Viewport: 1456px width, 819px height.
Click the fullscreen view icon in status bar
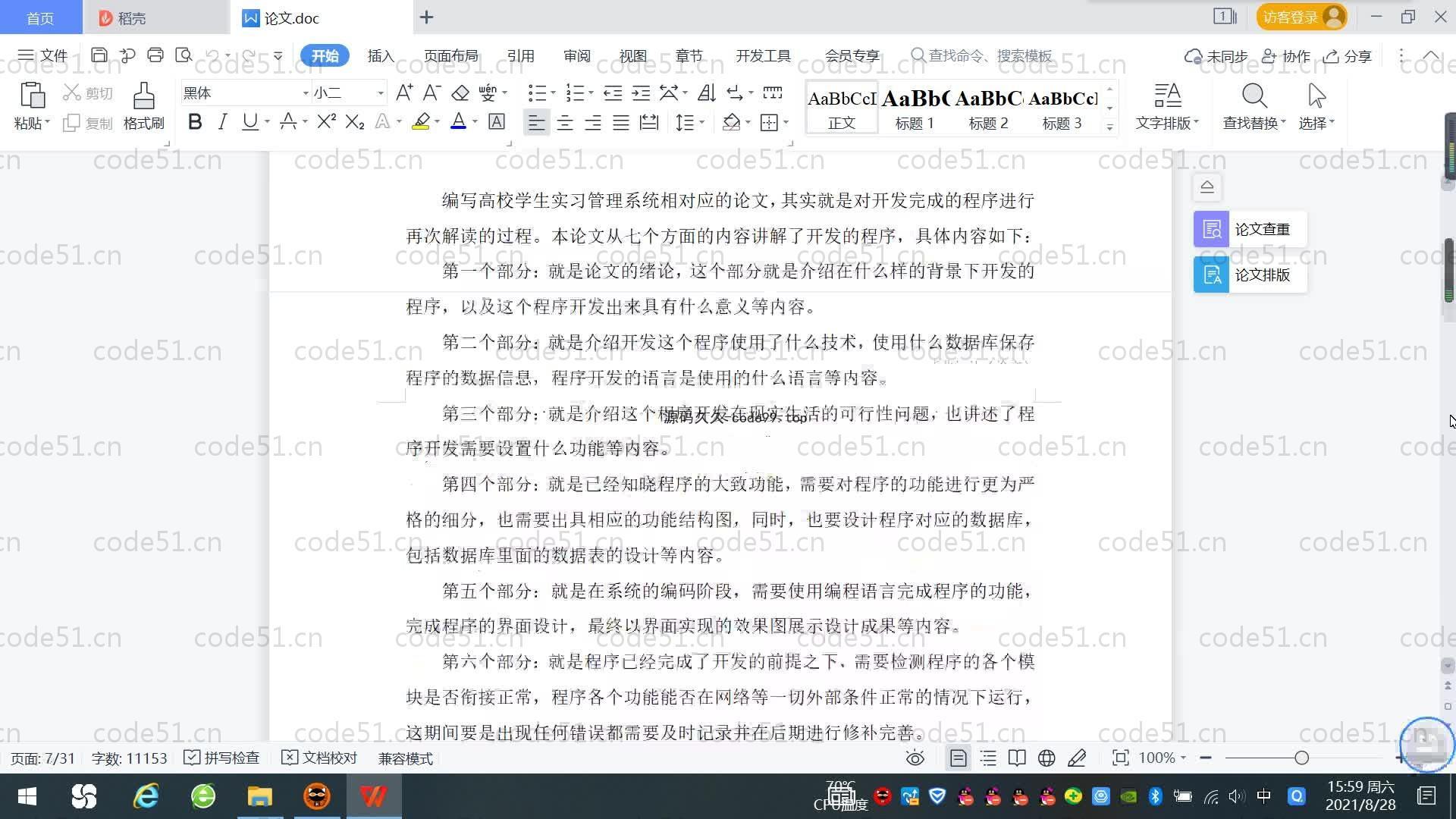pyautogui.click(x=1120, y=758)
